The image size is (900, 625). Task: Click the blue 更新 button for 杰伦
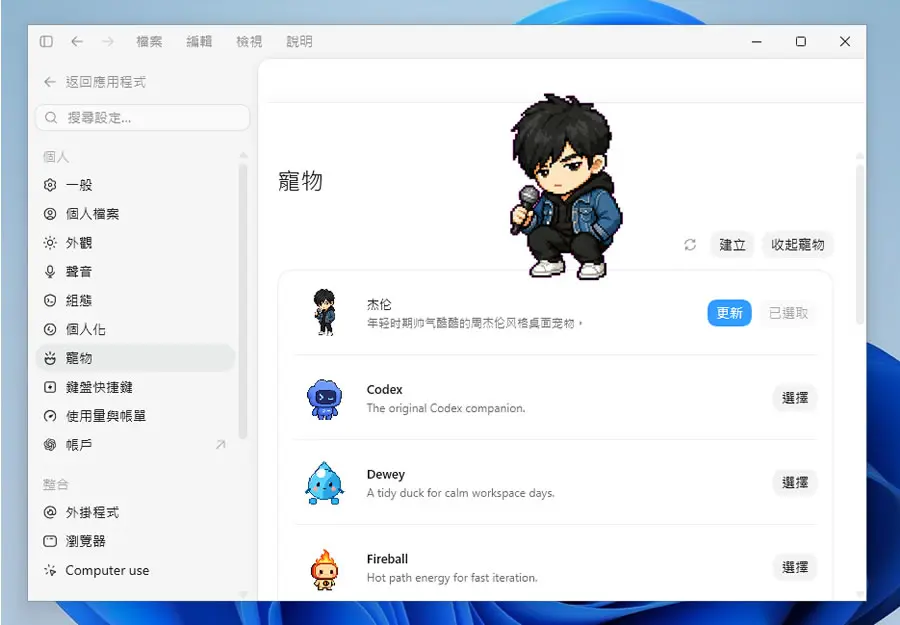730,313
